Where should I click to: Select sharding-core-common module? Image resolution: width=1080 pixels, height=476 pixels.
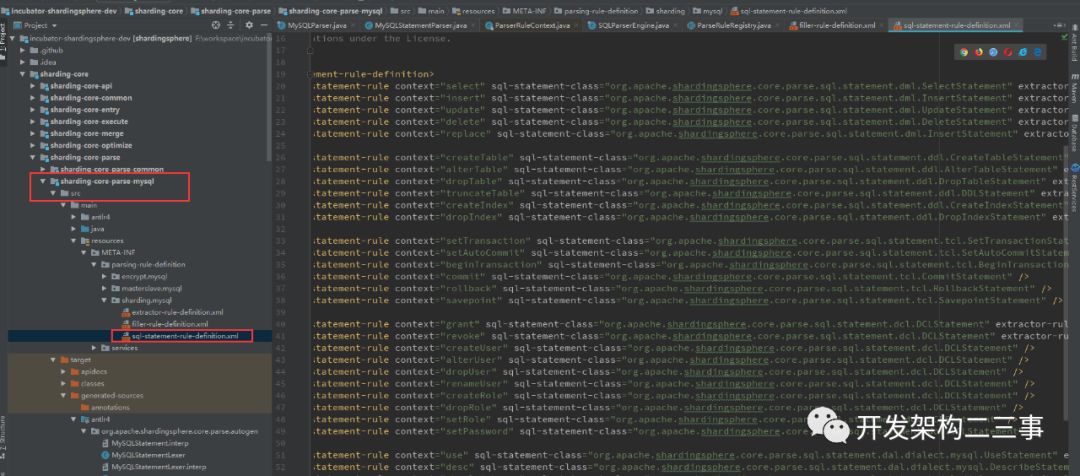click(86, 98)
